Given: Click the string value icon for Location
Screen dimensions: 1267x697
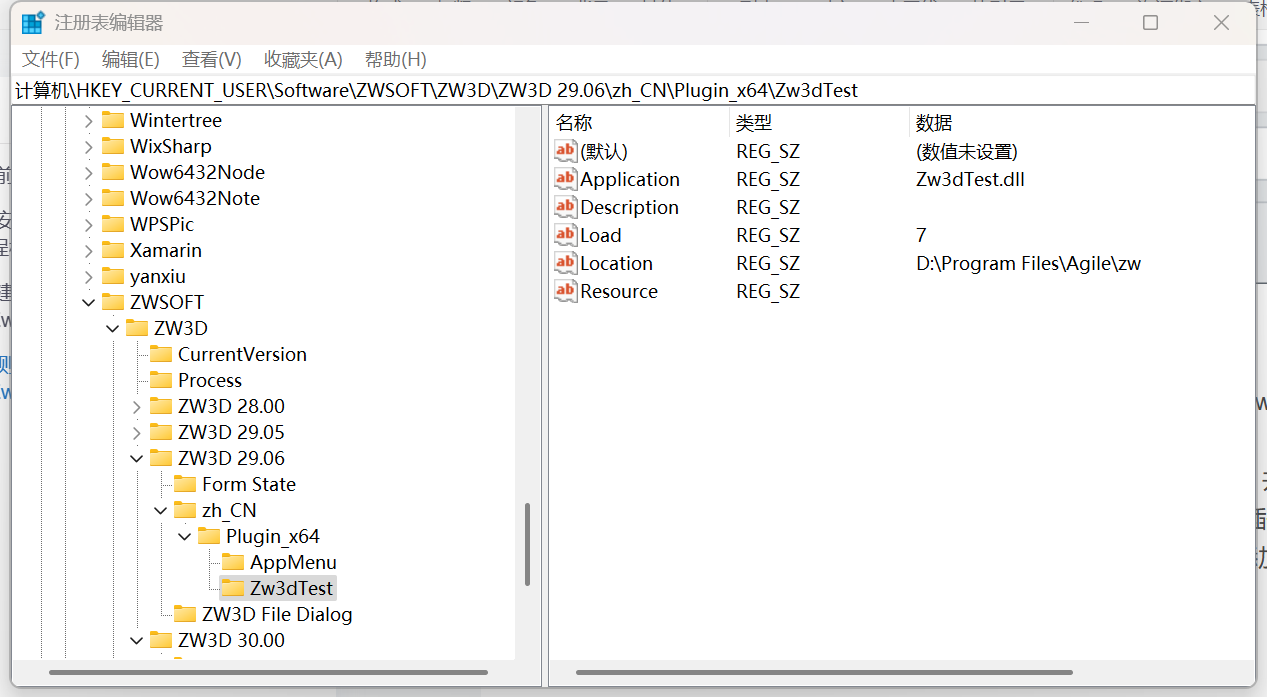Looking at the screenshot, I should coord(566,263).
